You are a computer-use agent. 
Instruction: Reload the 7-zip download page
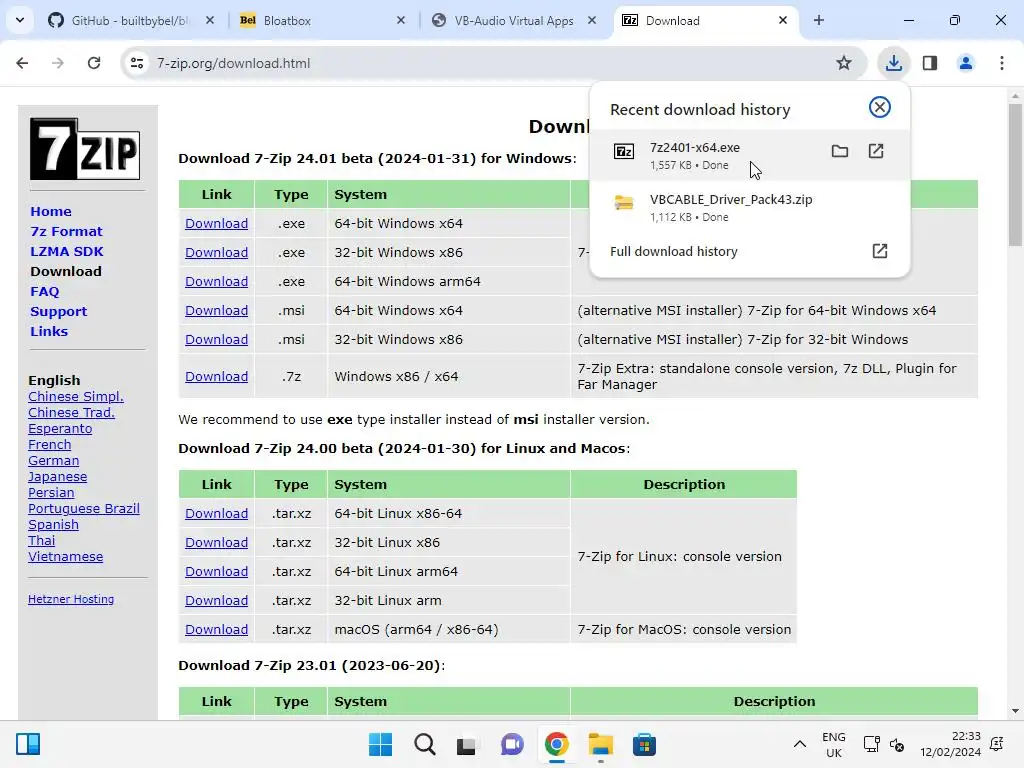point(94,63)
